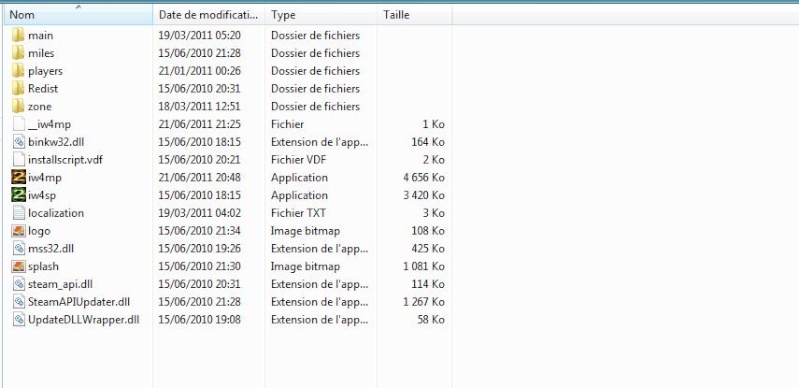
Task: Click the binkw32.dll file icon
Action: (18, 142)
